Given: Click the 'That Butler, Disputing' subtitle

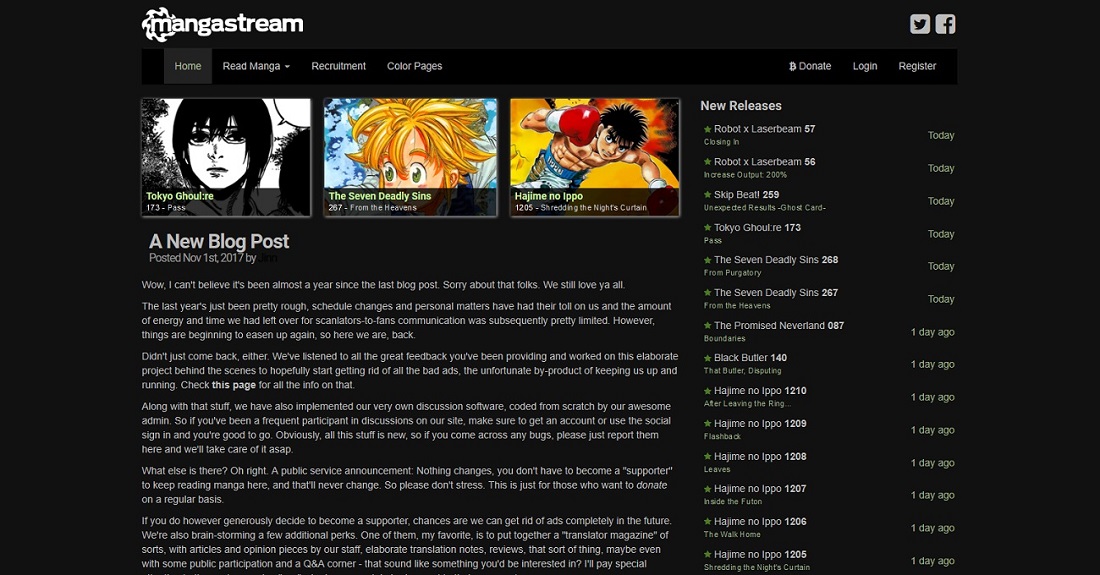Looking at the screenshot, I should pyautogui.click(x=742, y=372).
